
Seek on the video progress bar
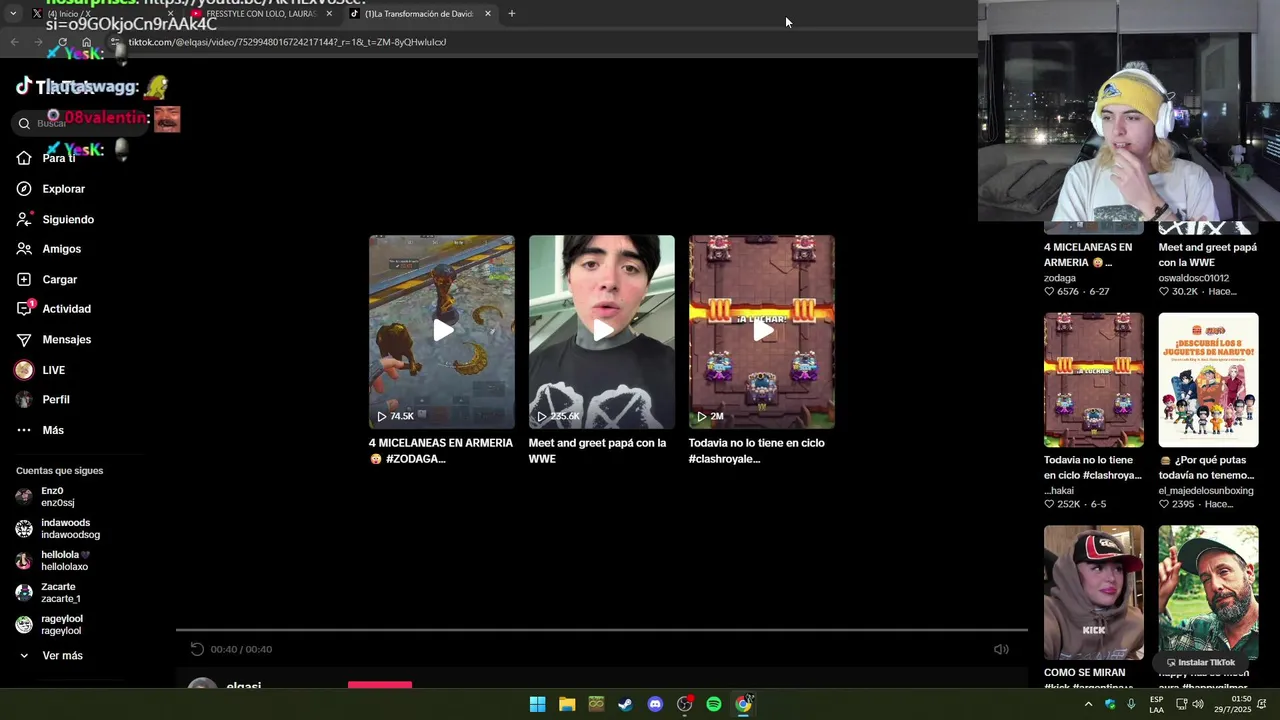point(602,630)
